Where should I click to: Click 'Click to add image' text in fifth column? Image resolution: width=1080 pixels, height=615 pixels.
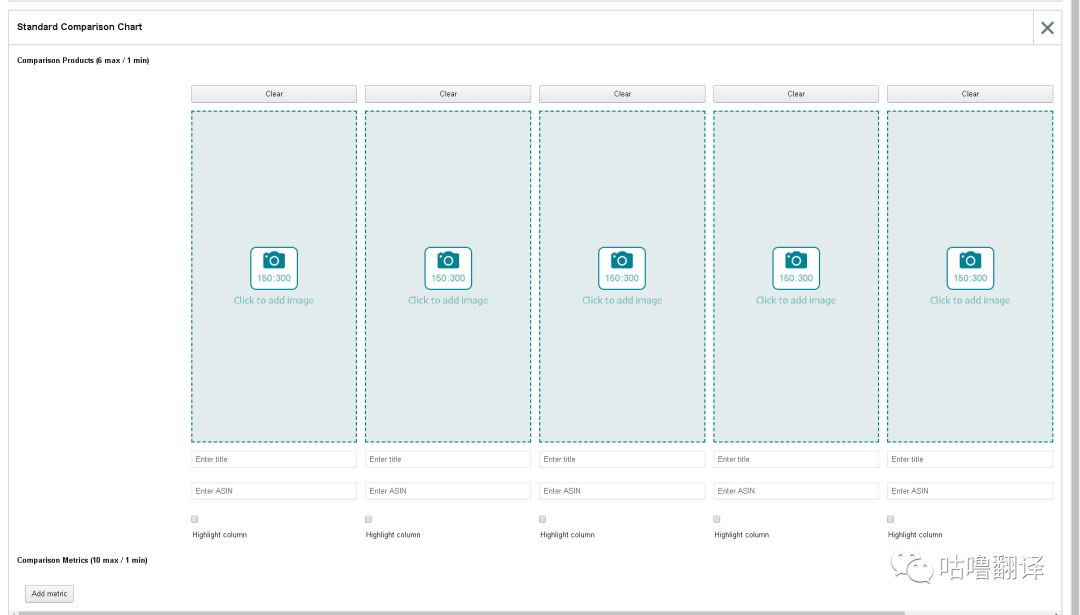tap(970, 300)
